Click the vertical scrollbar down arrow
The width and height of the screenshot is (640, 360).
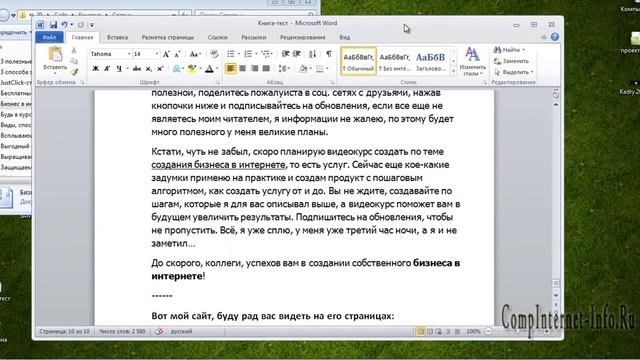coord(556,295)
